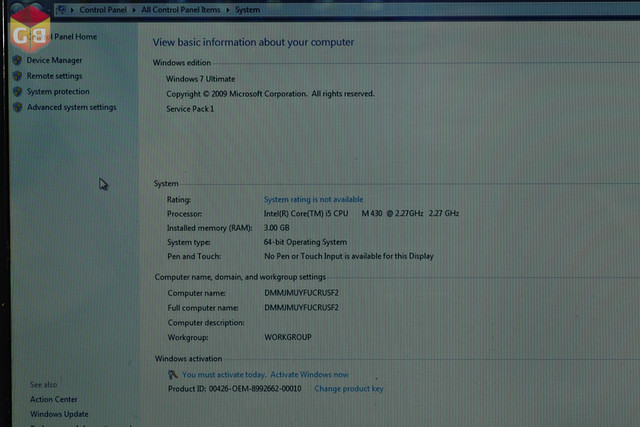Go to Control Panel Home
This screenshot has height=427, width=640.
pyautogui.click(x=62, y=37)
